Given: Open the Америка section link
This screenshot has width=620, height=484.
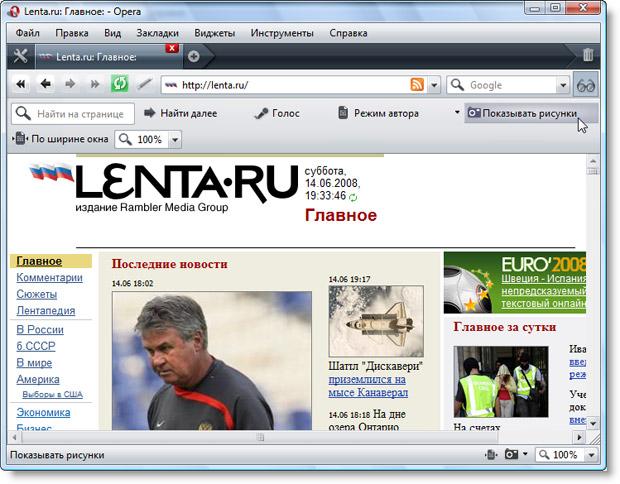Looking at the screenshot, I should (x=38, y=379).
